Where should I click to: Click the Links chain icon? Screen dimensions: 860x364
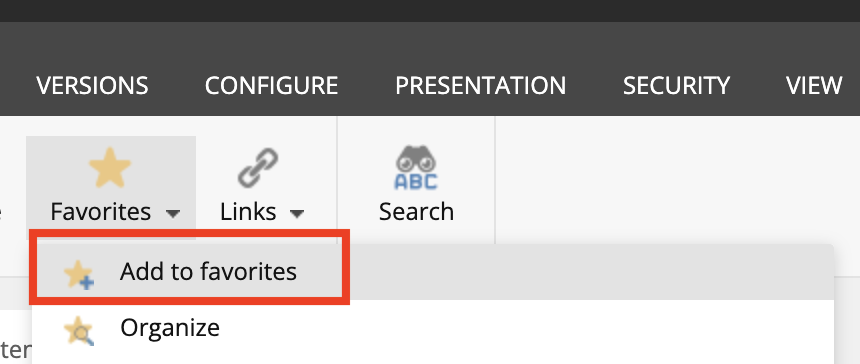click(x=258, y=168)
